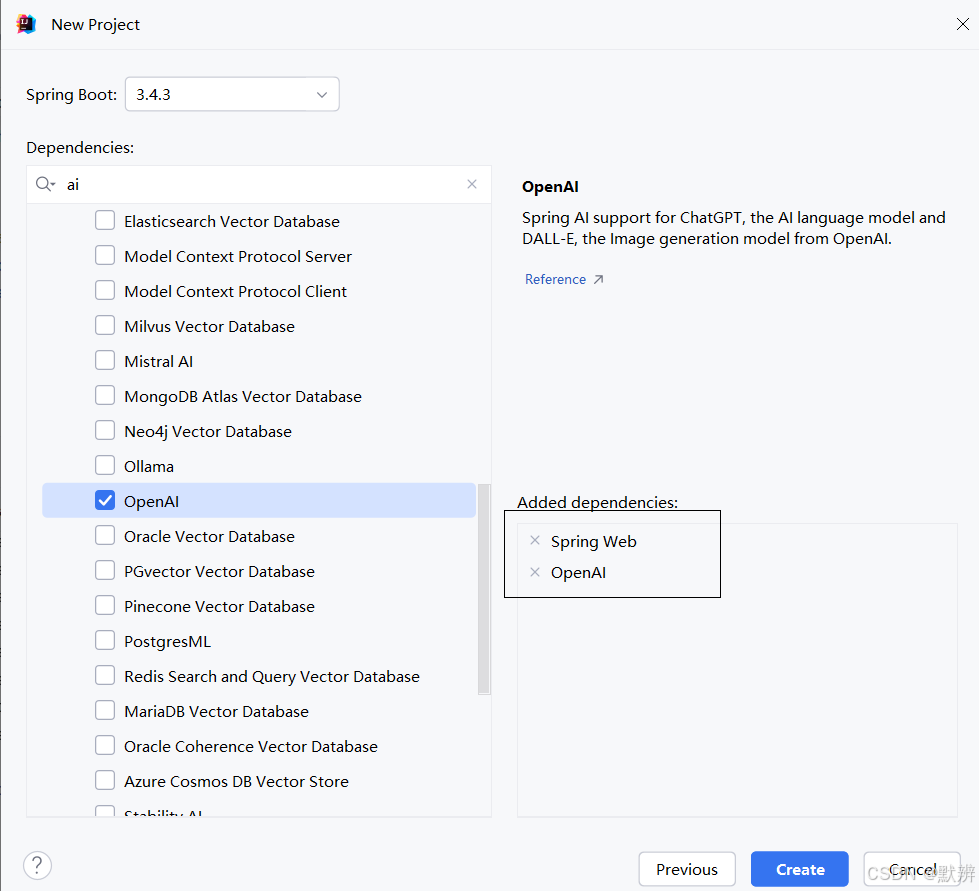Image resolution: width=979 pixels, height=891 pixels.
Task: Tick PGvector Vector Database checkbox
Action: (x=105, y=571)
